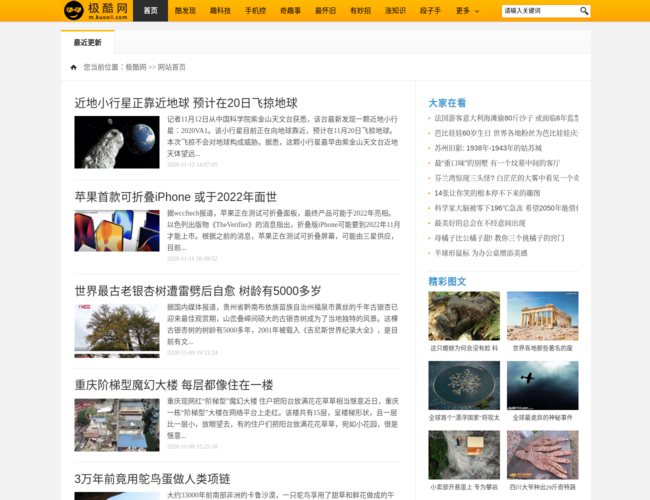This screenshot has height=500, width=650.
Task: Open sidebar link 法国游客意大利海滩偷80斤沙子
Action: tap(506, 118)
